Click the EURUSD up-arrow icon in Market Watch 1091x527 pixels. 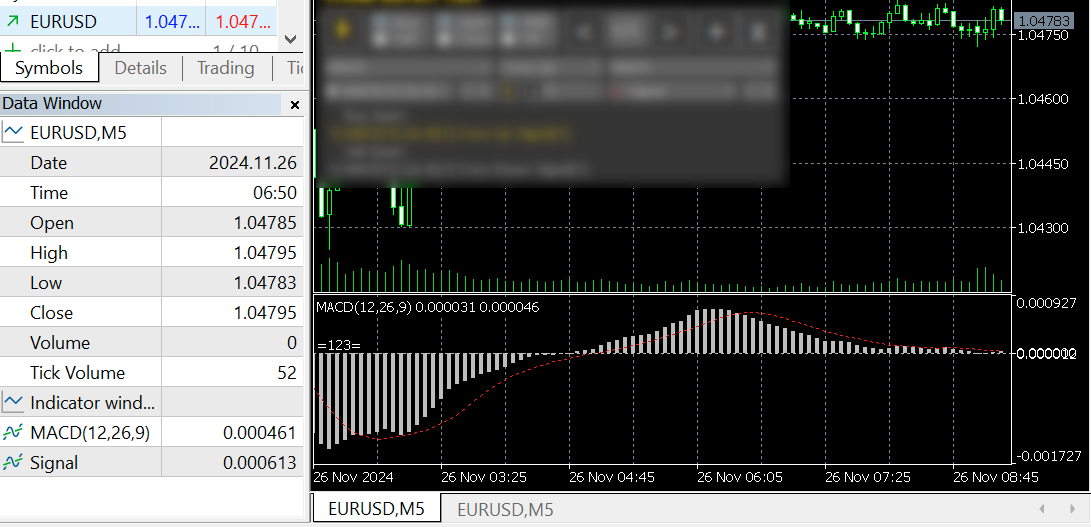point(12,22)
